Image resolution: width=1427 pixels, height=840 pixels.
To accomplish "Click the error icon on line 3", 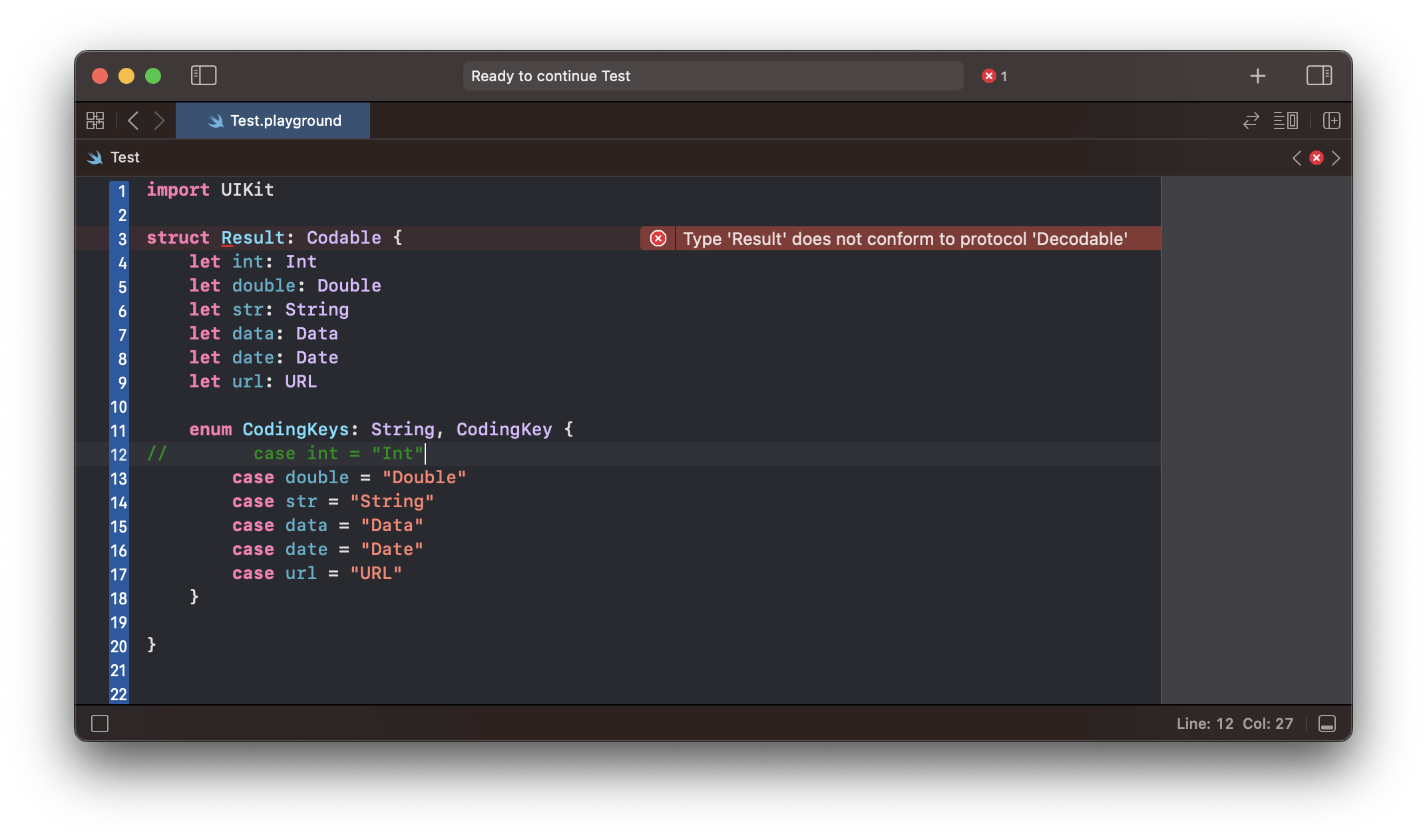I will tap(658, 238).
